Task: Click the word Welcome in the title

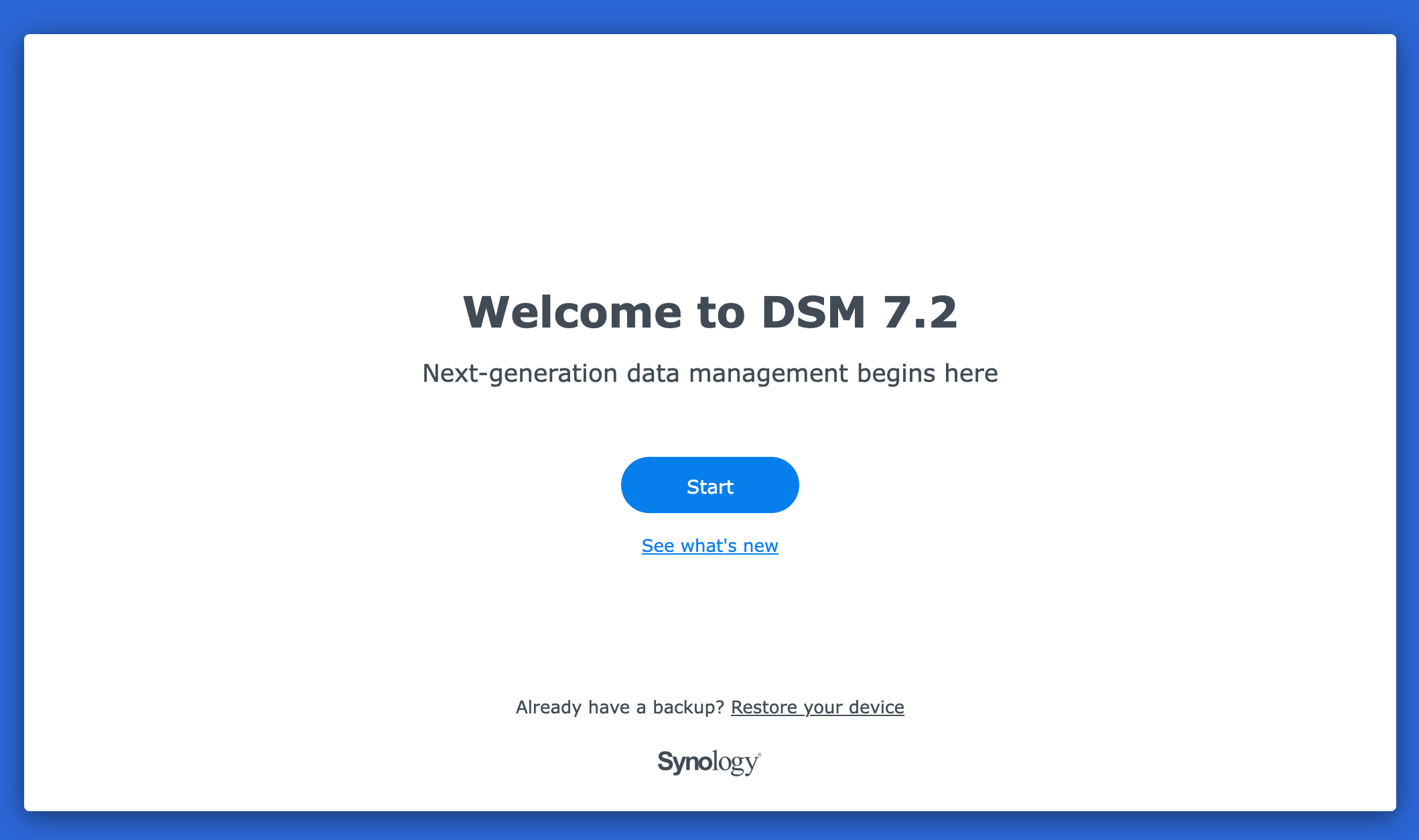Action: coord(571,312)
